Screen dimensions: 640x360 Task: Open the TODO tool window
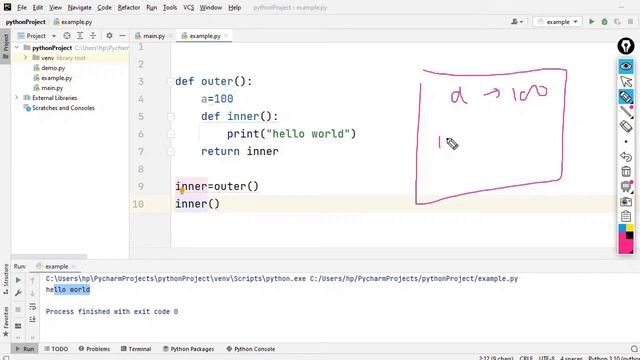click(x=56, y=349)
